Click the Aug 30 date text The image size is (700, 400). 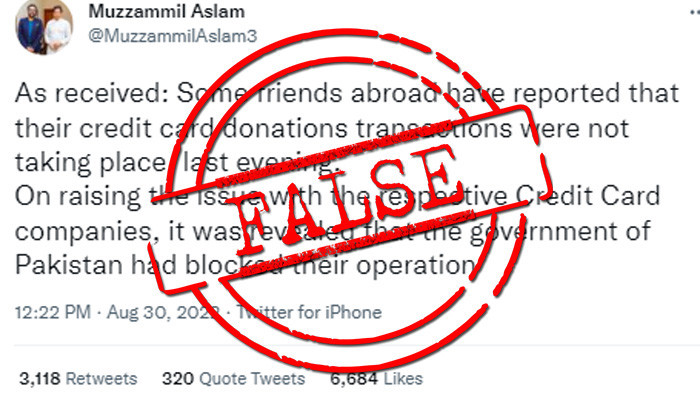[138, 312]
